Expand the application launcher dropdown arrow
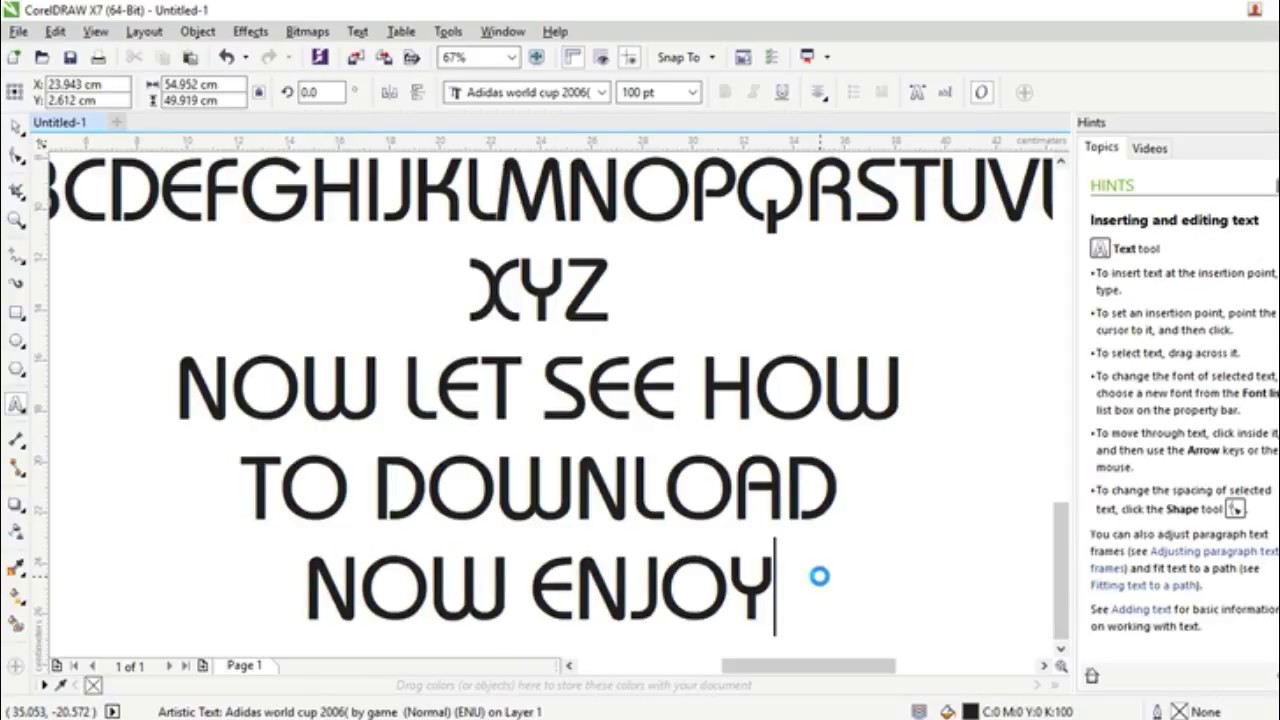 click(x=827, y=58)
